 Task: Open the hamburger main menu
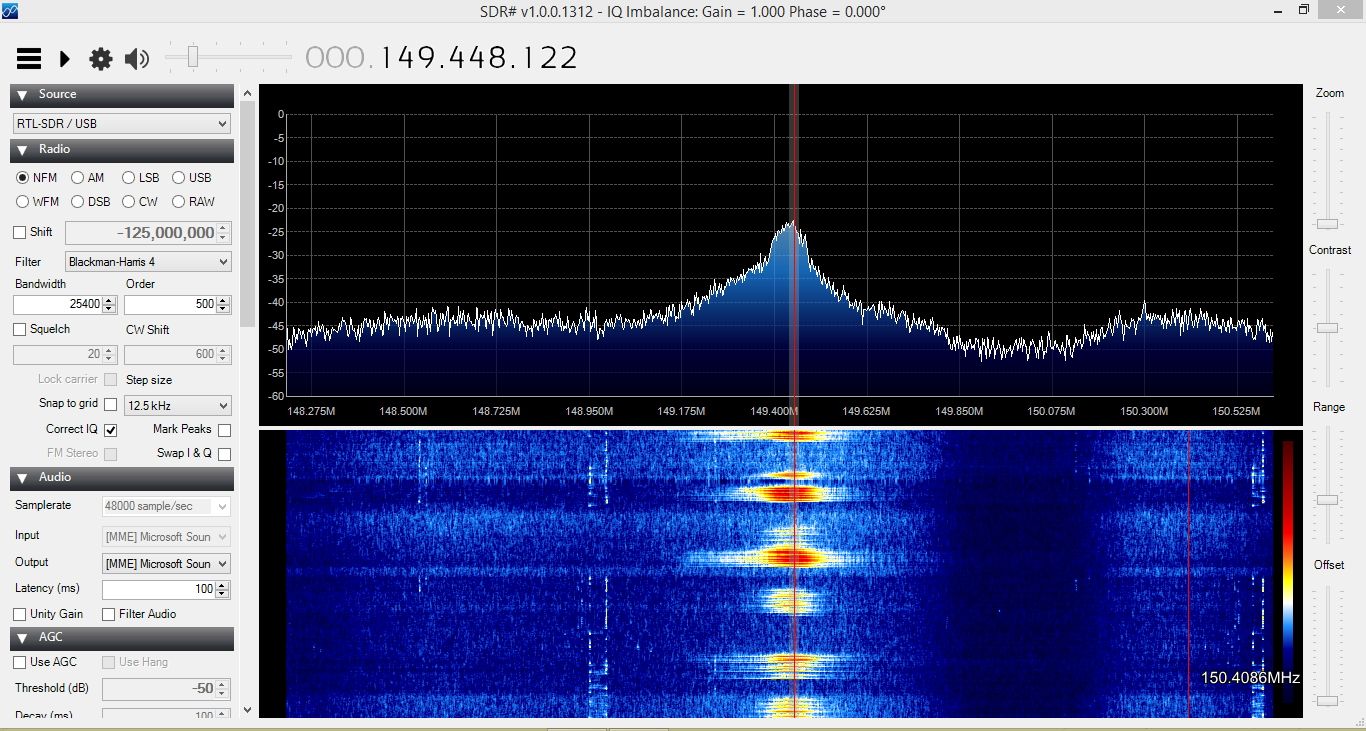point(29,59)
